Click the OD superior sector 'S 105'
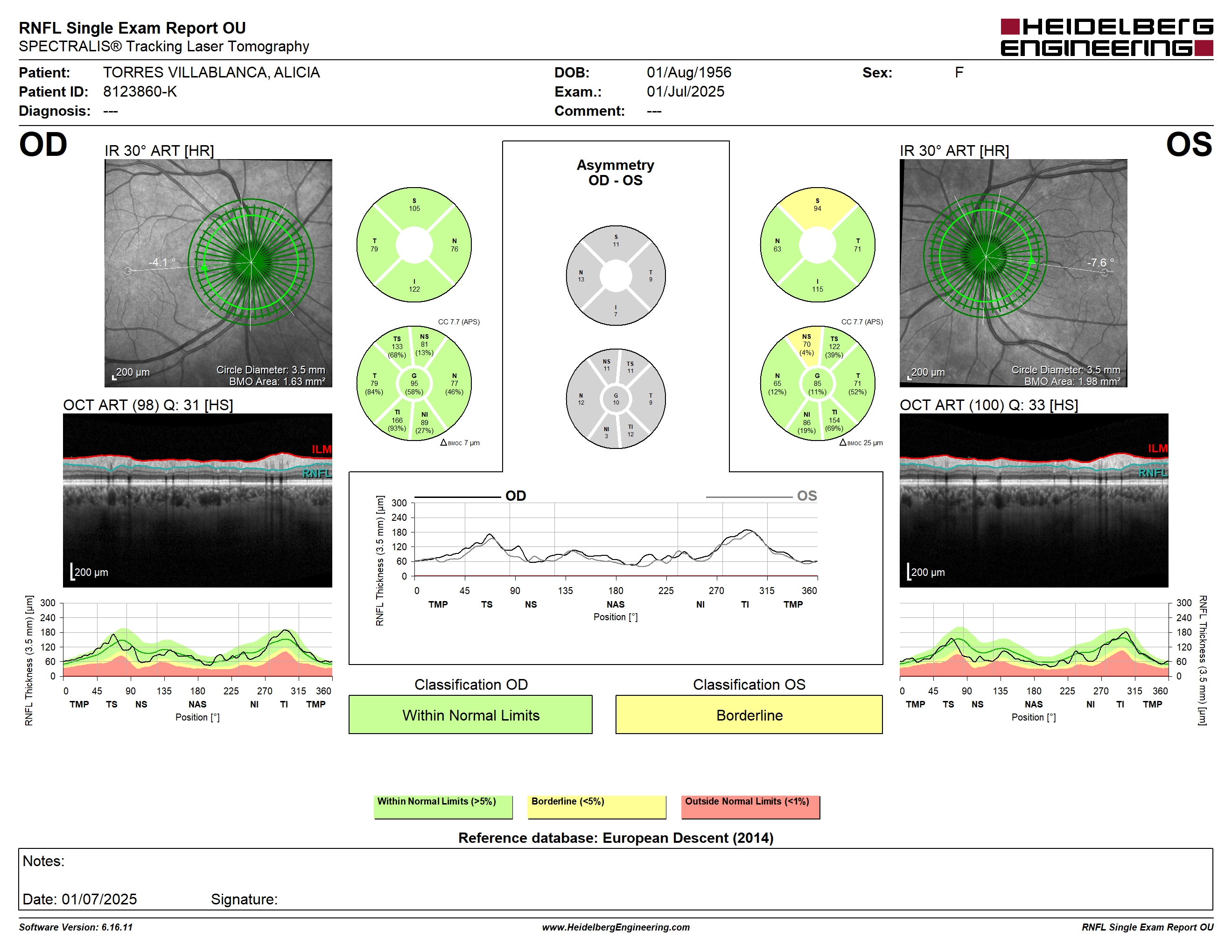This screenshot has height=952, width=1232. click(x=414, y=205)
